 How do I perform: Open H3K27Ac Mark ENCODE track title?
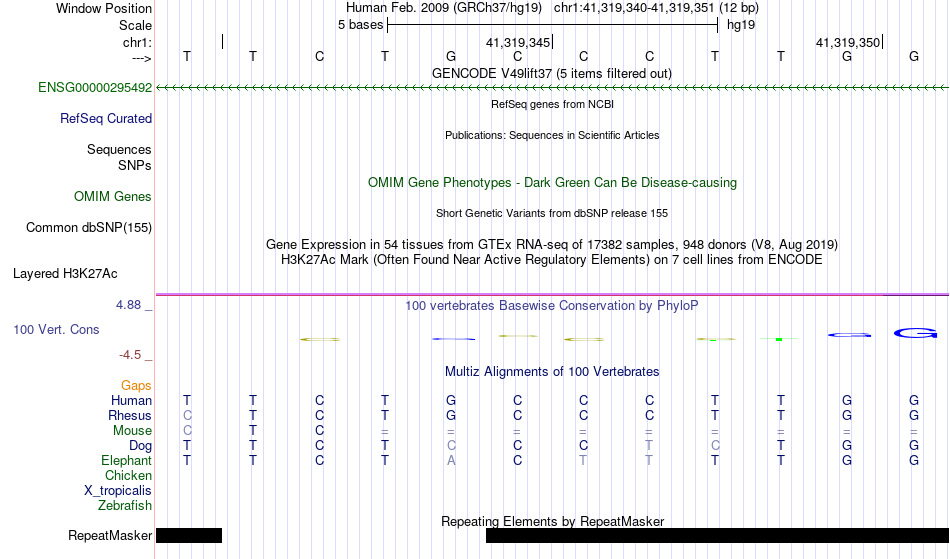(x=551, y=260)
